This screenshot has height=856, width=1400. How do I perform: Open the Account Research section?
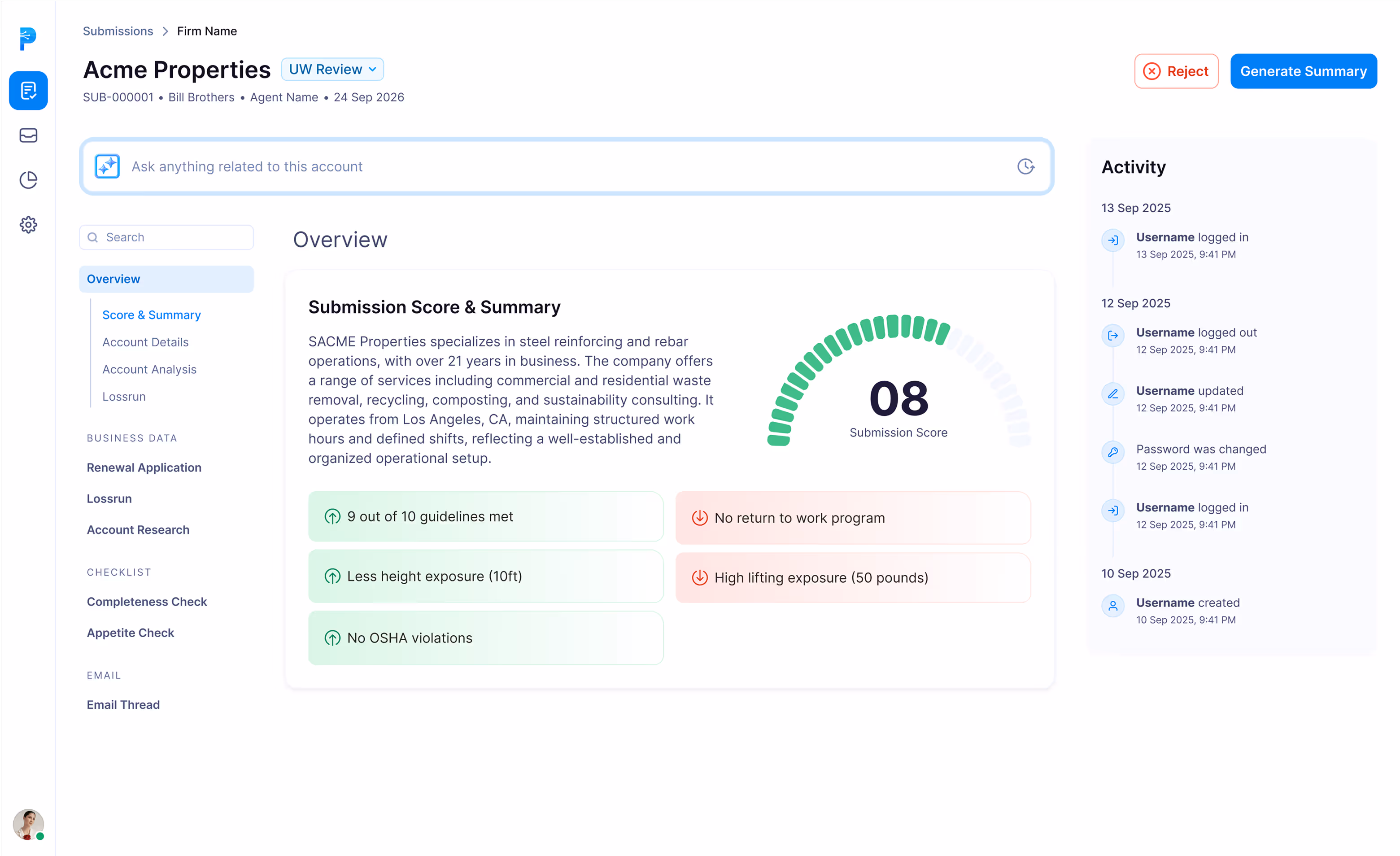click(138, 529)
